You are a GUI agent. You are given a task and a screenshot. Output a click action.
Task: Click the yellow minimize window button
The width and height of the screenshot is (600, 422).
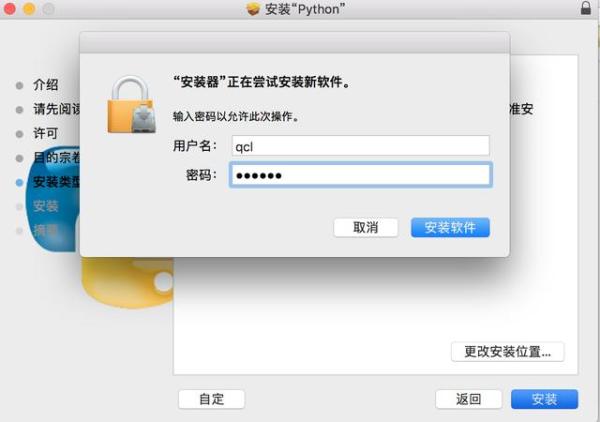click(29, 8)
